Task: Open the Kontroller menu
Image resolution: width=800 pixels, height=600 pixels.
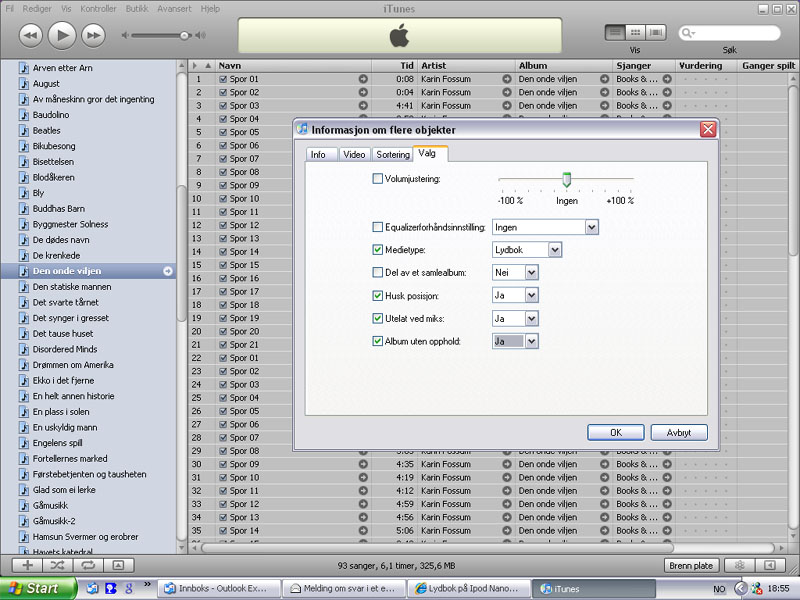Action: pyautogui.click(x=98, y=9)
